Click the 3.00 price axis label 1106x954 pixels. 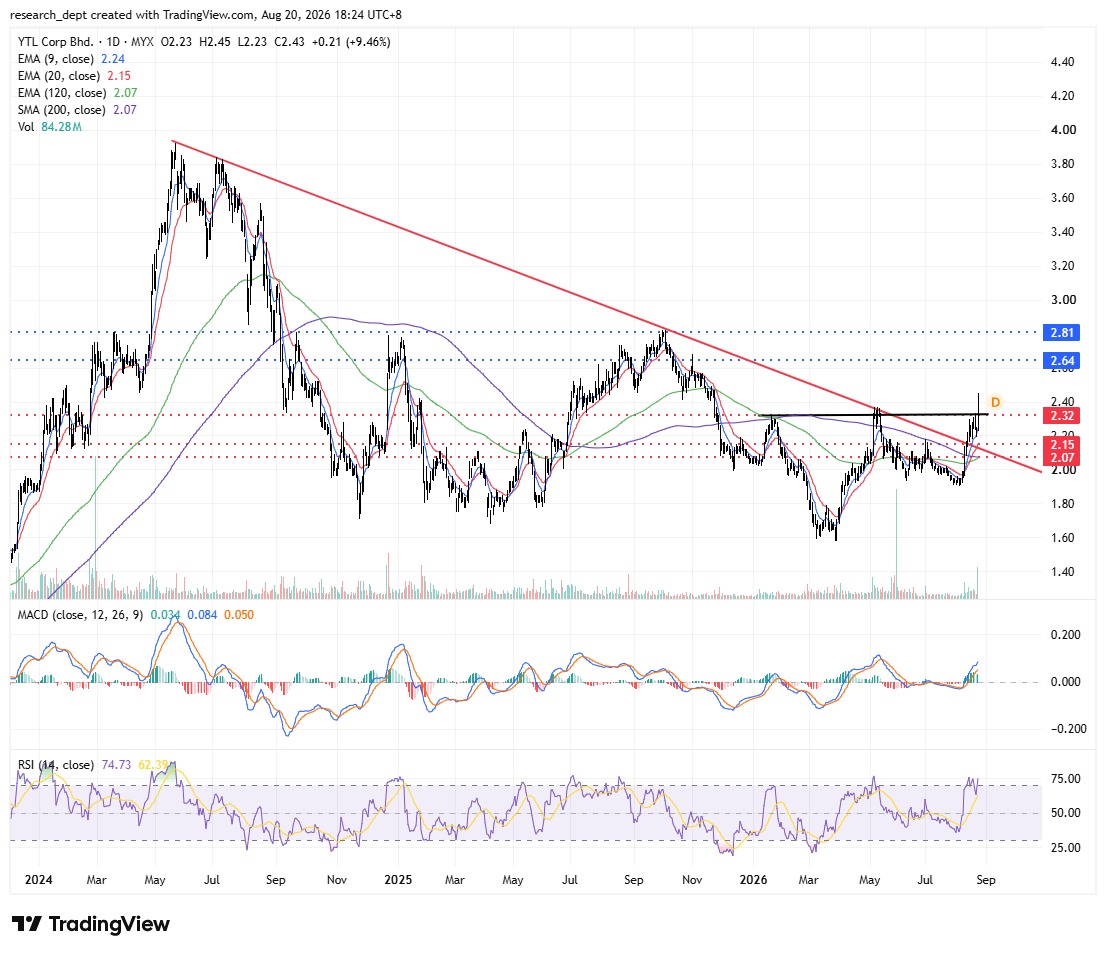click(x=1063, y=300)
